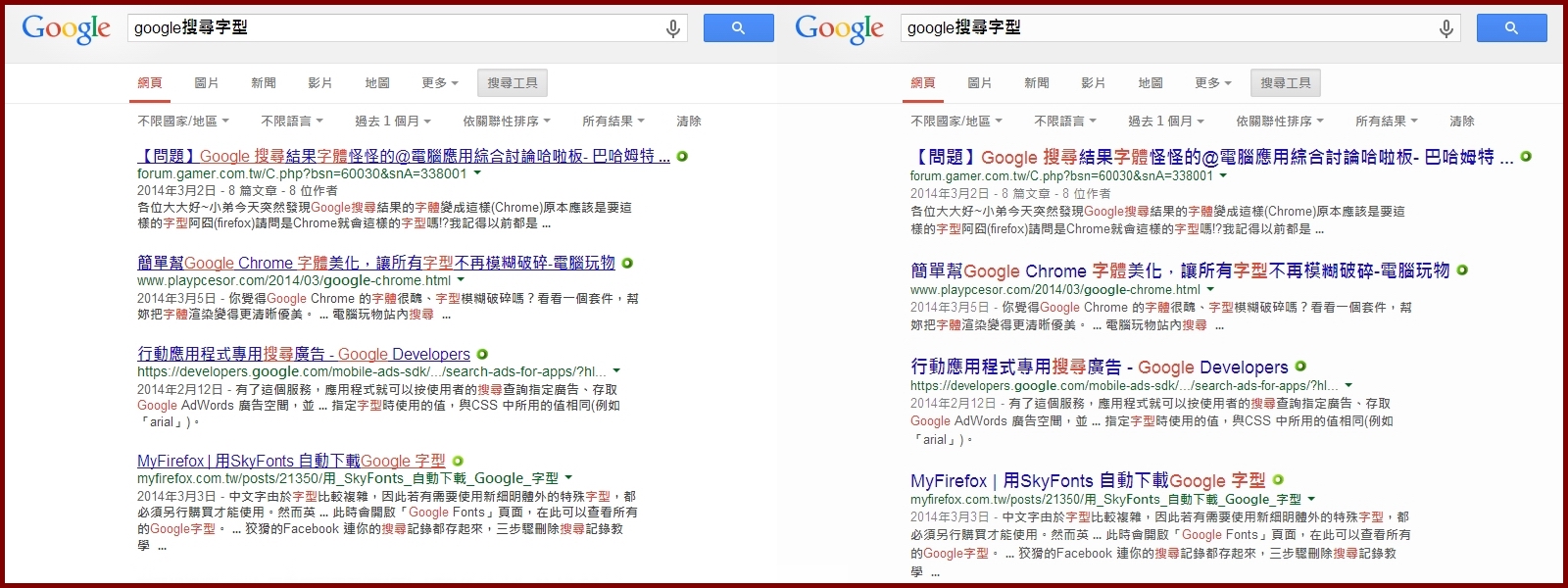
Task: Select the 新聞 tab in left window
Action: [264, 83]
